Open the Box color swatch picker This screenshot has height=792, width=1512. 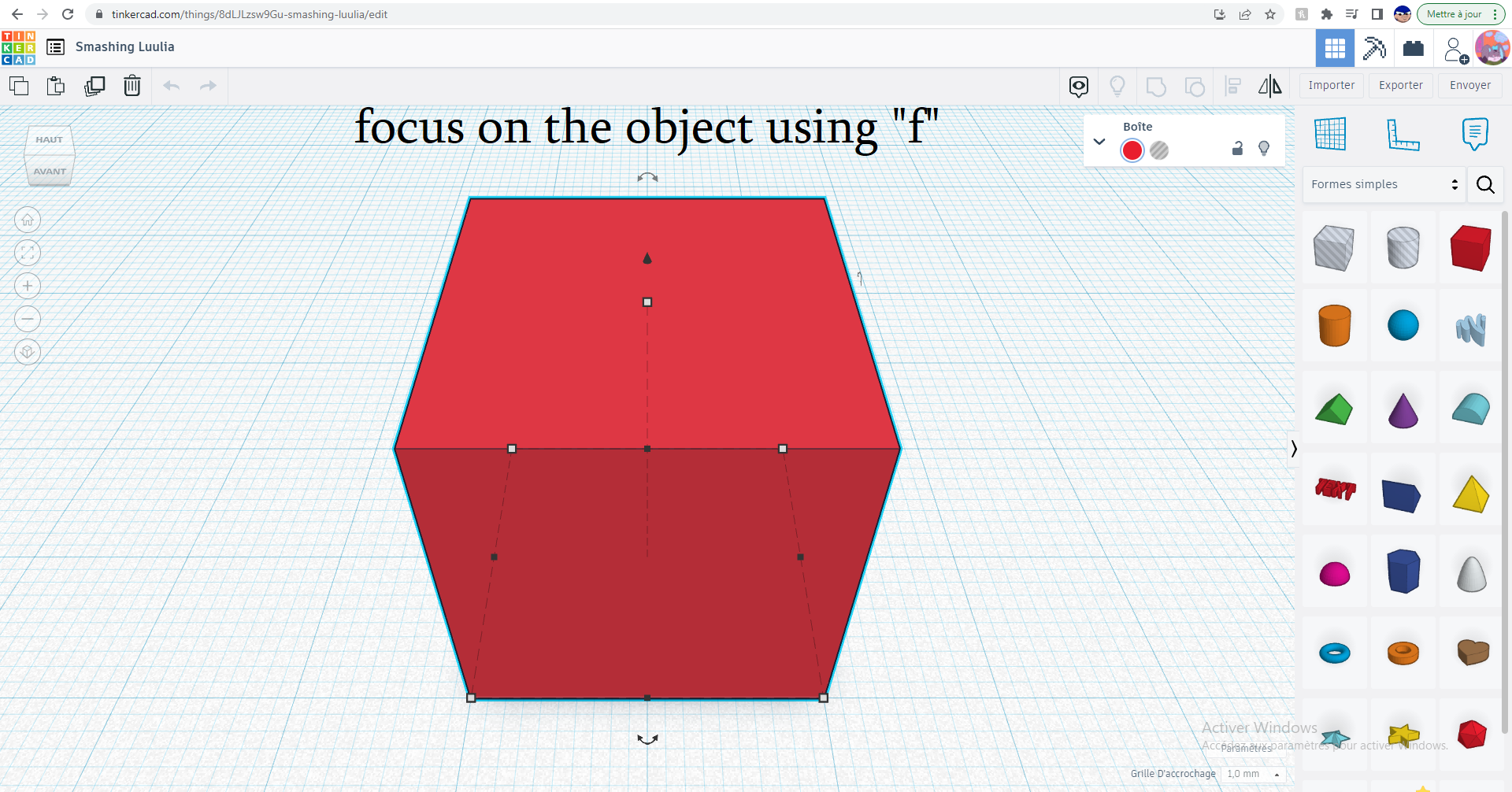(x=1132, y=150)
